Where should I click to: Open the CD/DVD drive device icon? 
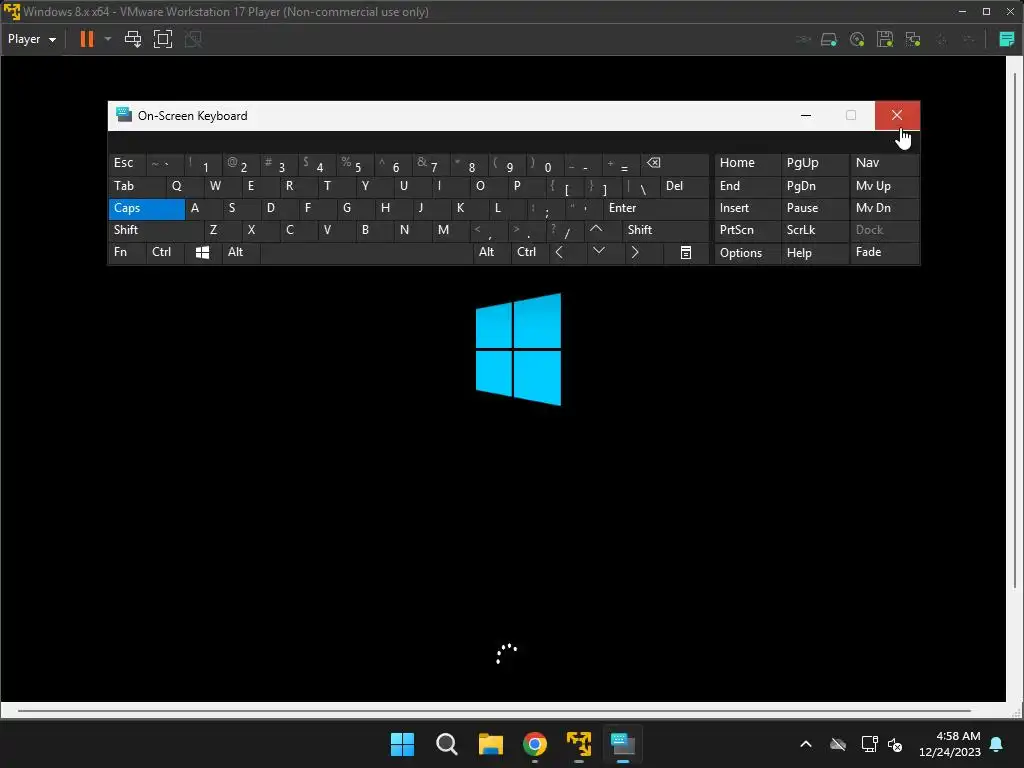pos(857,40)
